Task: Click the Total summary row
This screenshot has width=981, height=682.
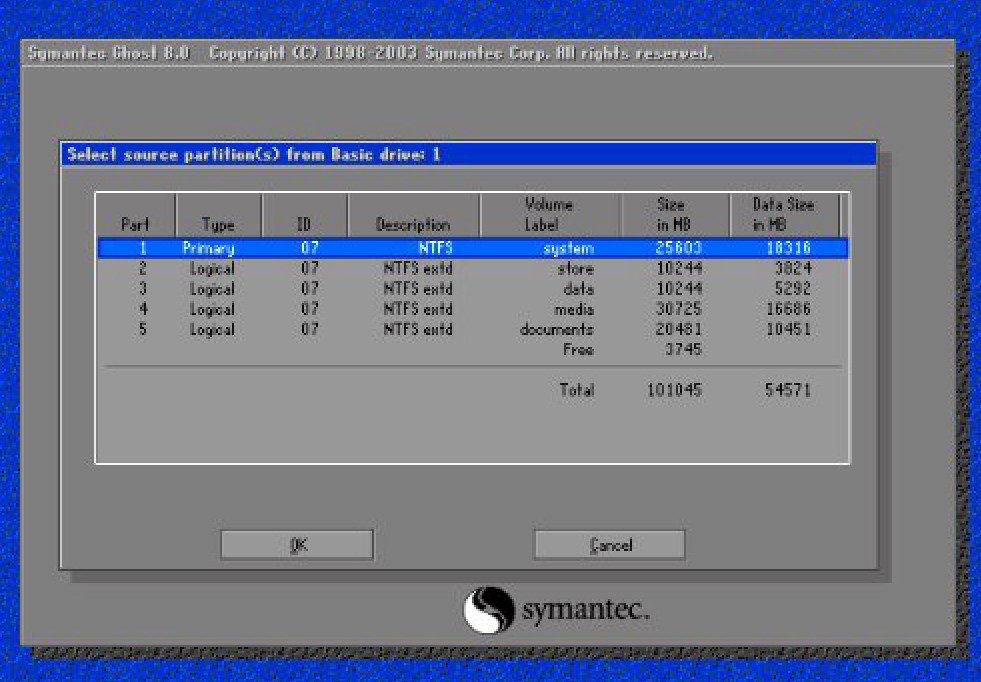Action: point(578,390)
